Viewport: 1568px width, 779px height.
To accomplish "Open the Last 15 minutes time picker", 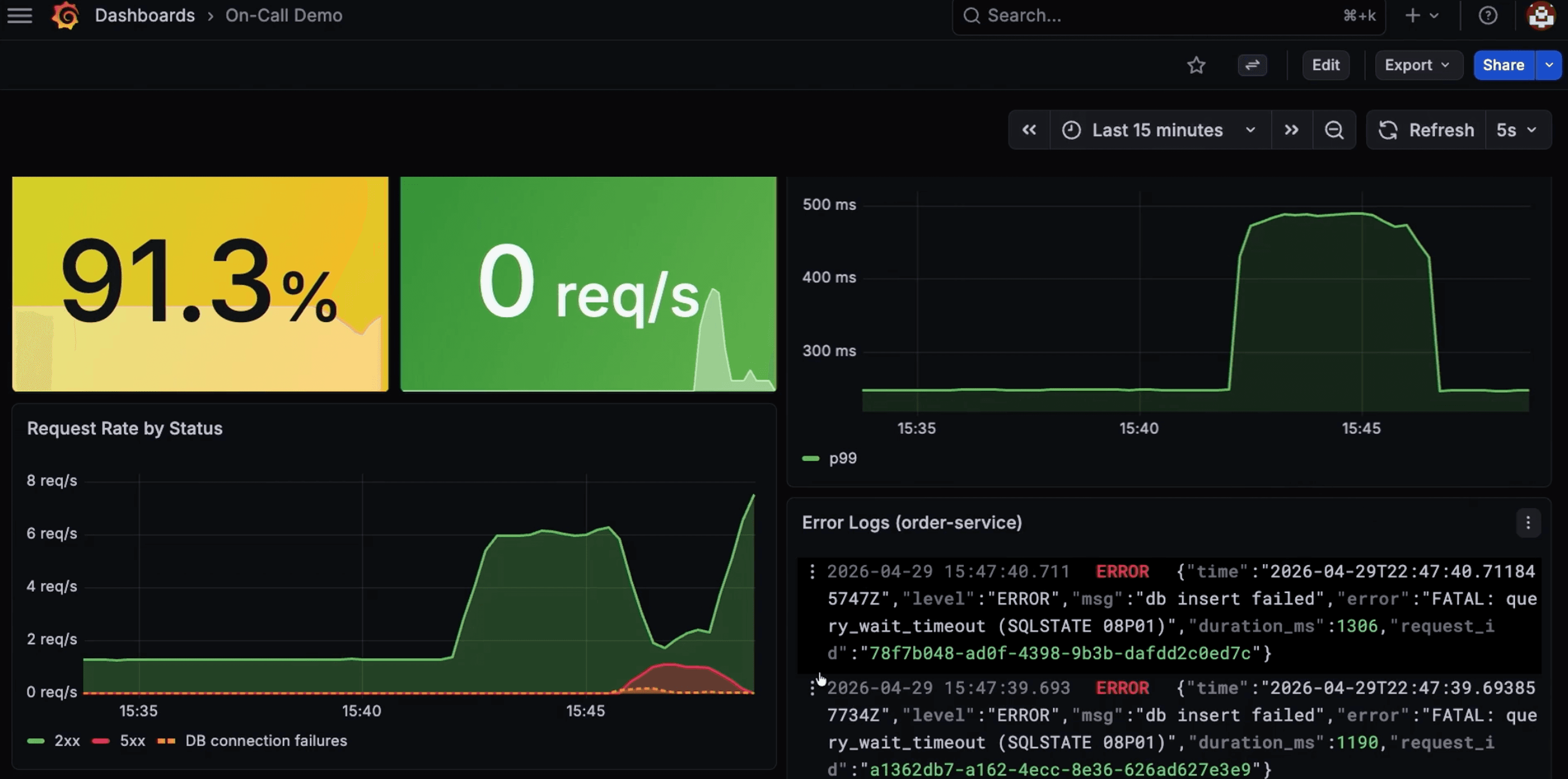I will pyautogui.click(x=1160, y=129).
